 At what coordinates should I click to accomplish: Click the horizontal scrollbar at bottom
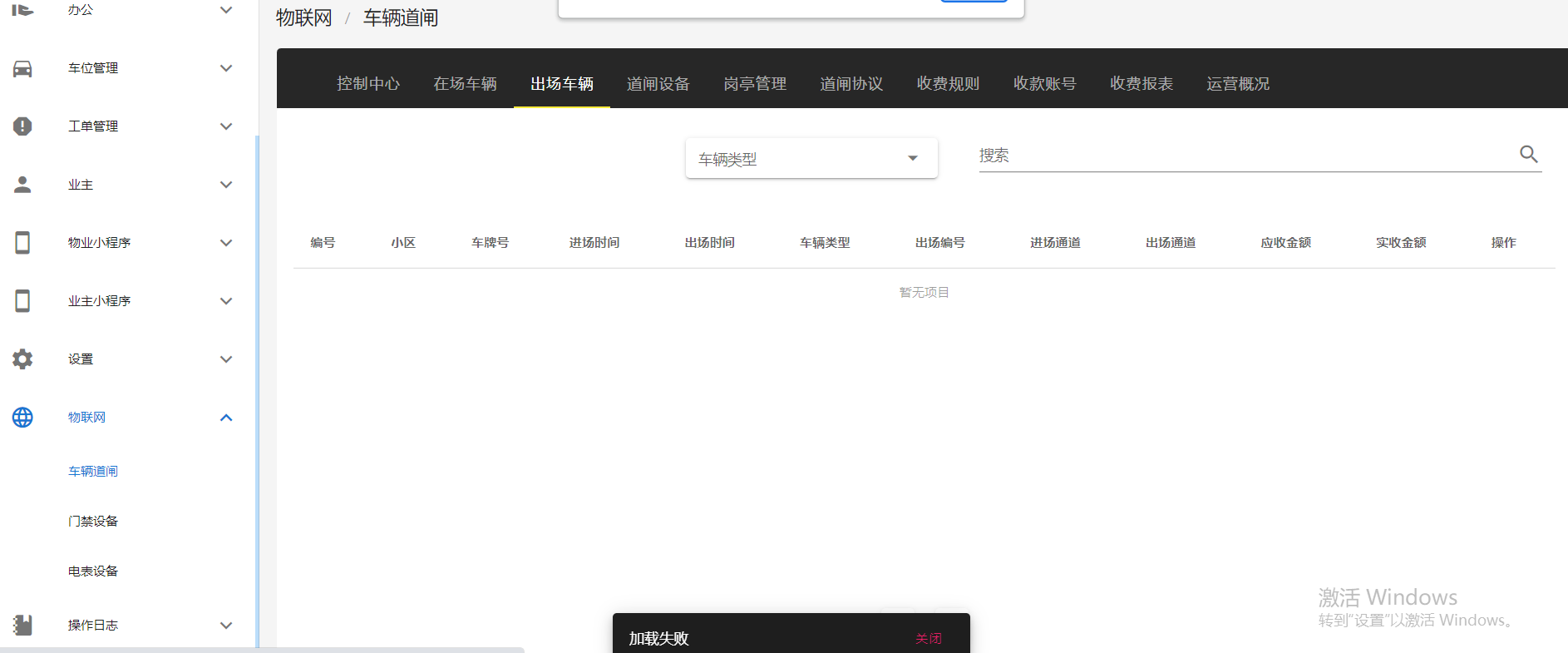[262, 650]
